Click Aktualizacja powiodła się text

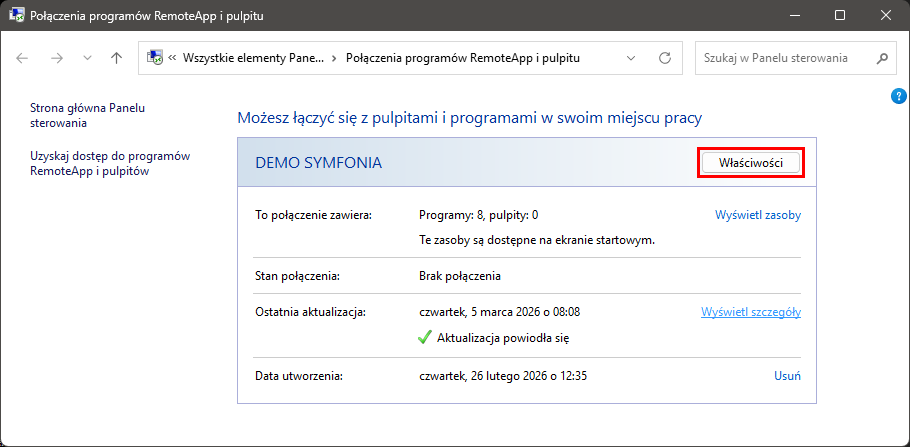(503, 338)
